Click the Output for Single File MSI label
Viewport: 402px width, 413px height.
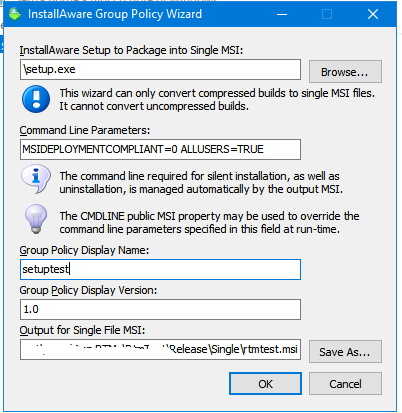coord(82,330)
